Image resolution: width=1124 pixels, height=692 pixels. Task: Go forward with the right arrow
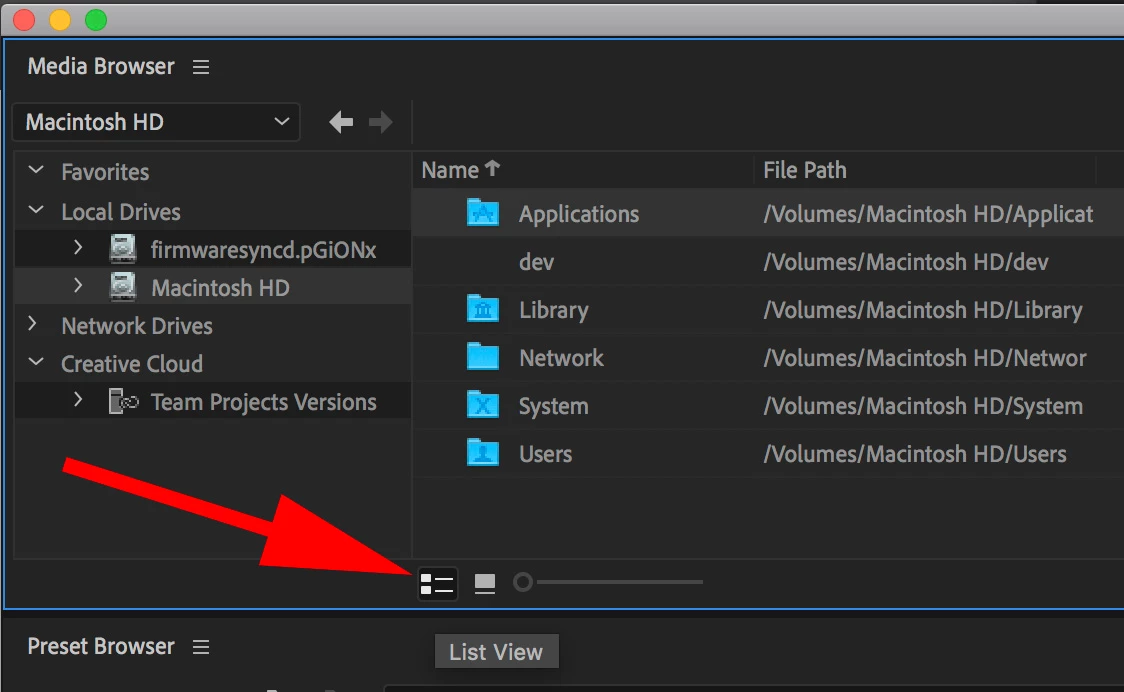tap(381, 123)
